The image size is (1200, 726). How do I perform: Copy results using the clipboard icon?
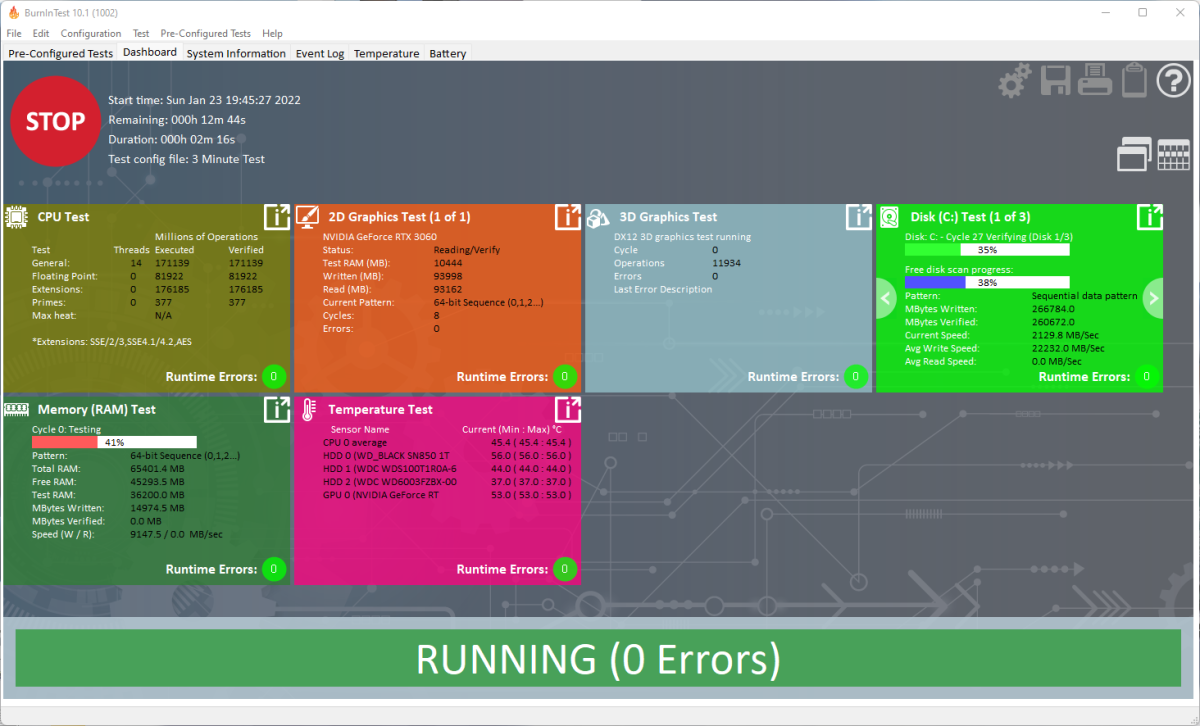click(x=1134, y=80)
